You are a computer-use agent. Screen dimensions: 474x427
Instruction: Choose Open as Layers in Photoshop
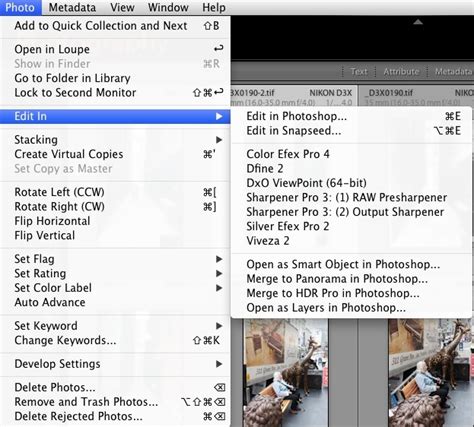point(351,308)
